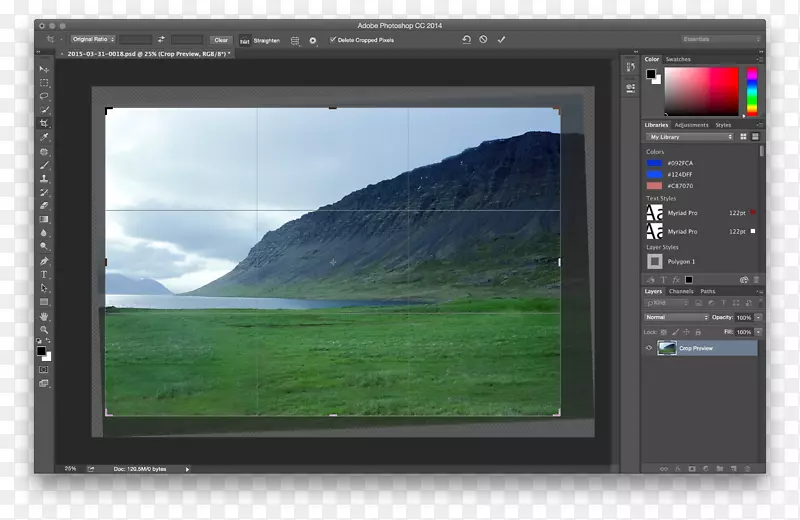Image resolution: width=800 pixels, height=520 pixels.
Task: Select the Move tool
Action: (44, 70)
